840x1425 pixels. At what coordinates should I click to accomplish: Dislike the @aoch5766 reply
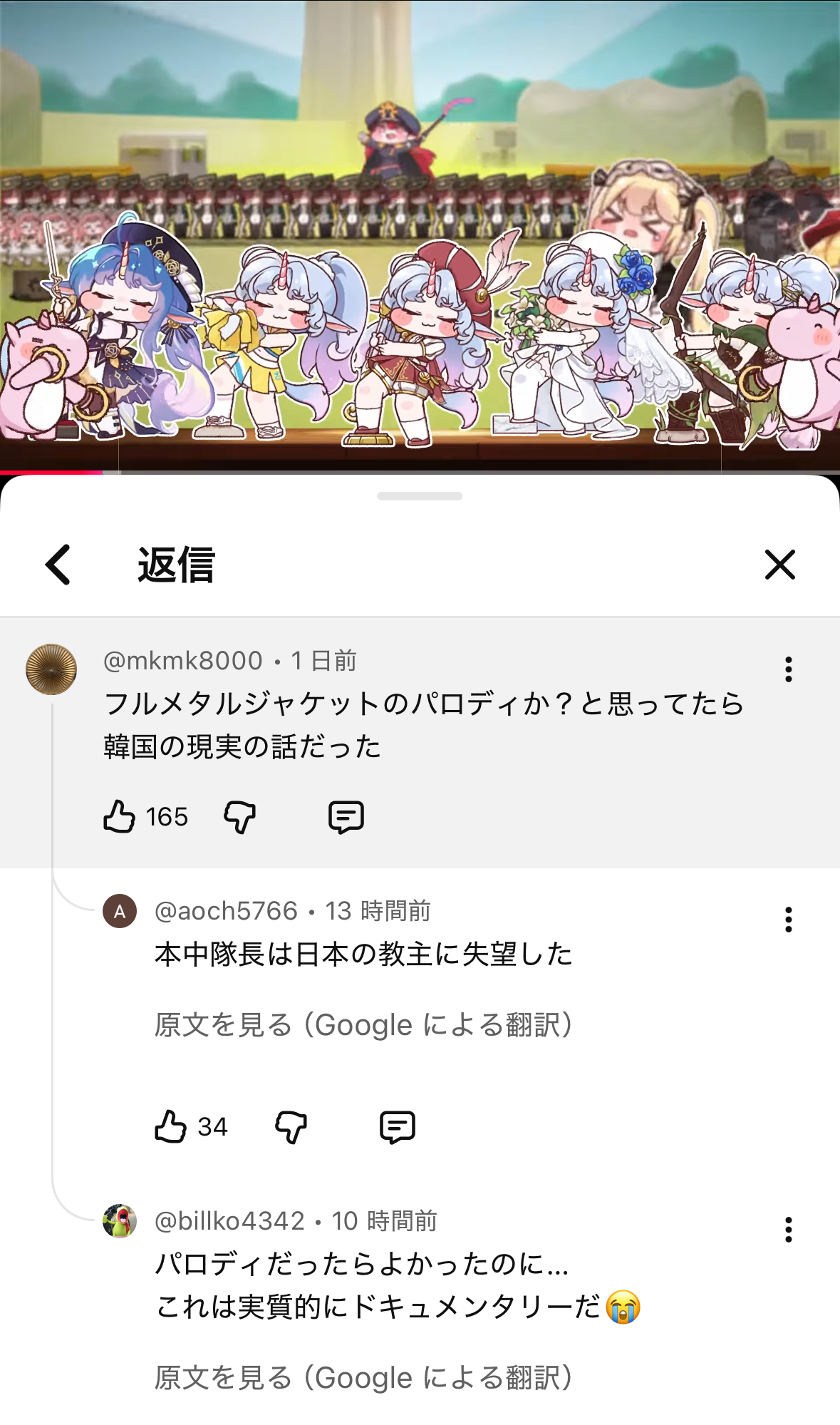291,1127
